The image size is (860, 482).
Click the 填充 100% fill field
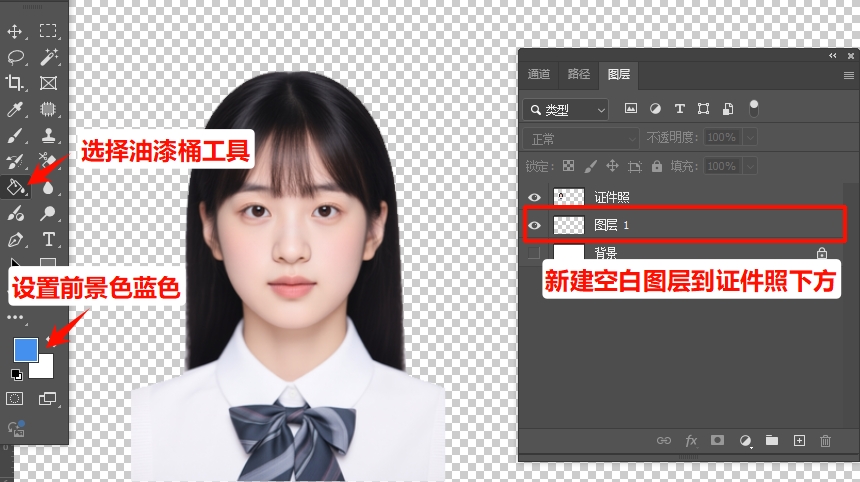pos(723,166)
